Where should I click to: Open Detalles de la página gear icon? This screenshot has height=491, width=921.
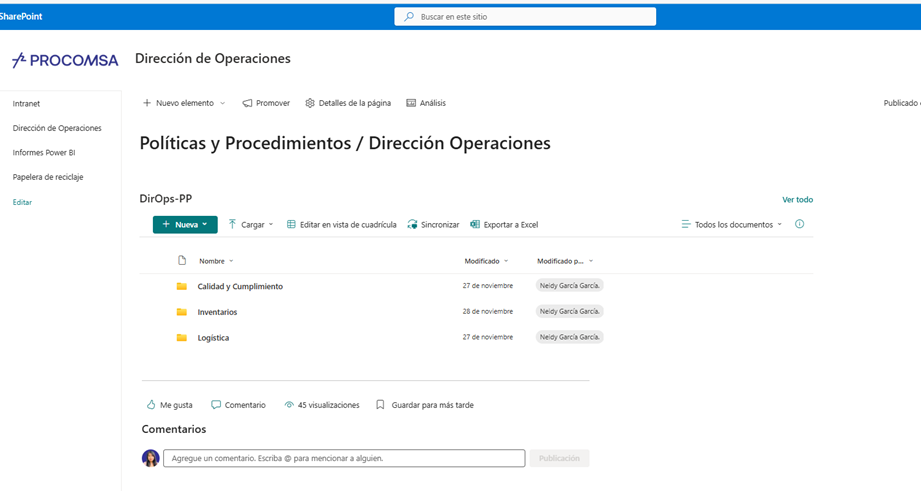pos(310,103)
